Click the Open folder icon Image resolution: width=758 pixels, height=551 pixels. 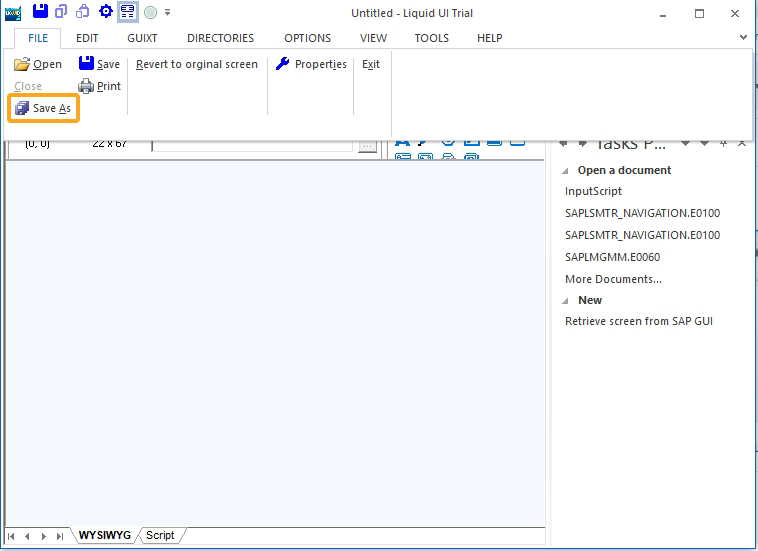point(22,64)
